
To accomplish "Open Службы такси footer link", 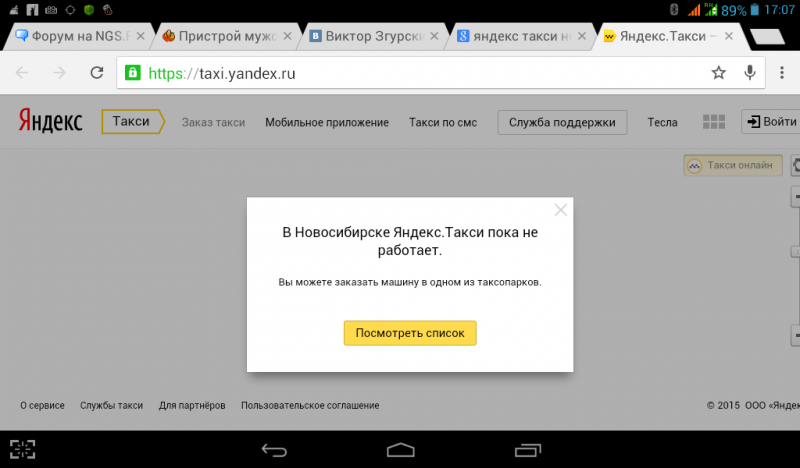I will click(x=111, y=405).
